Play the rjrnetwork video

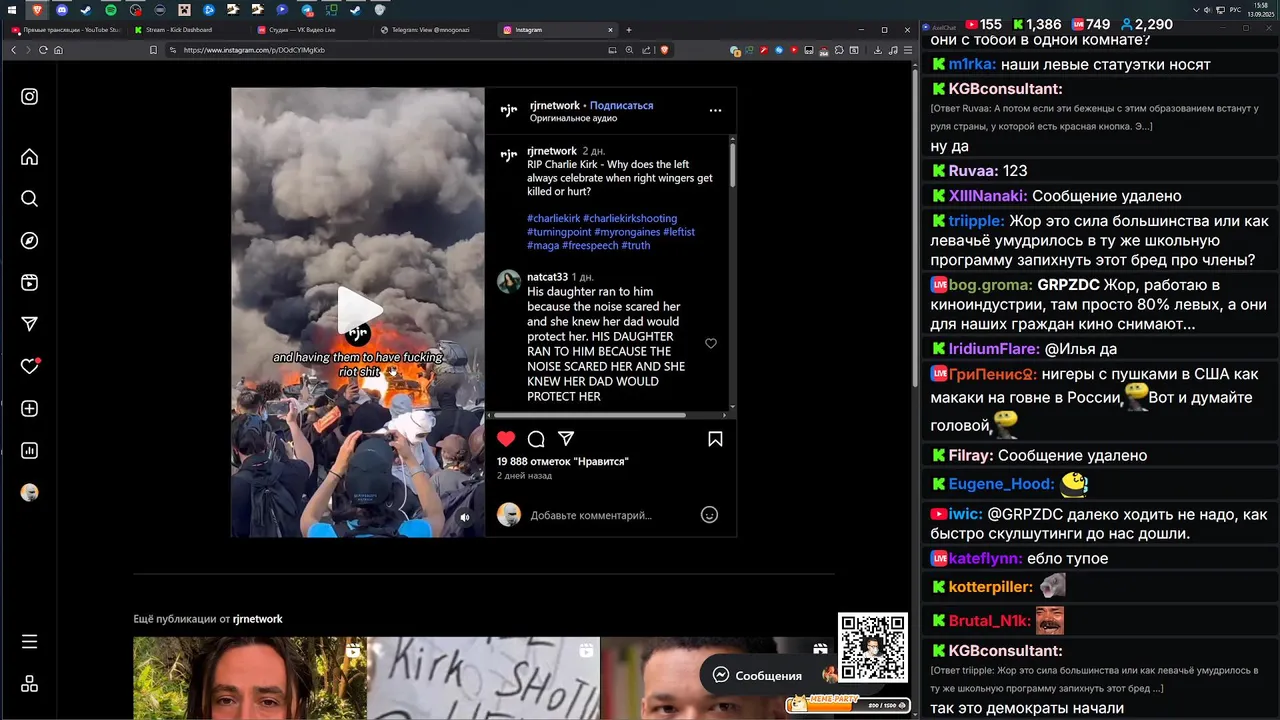coord(358,311)
